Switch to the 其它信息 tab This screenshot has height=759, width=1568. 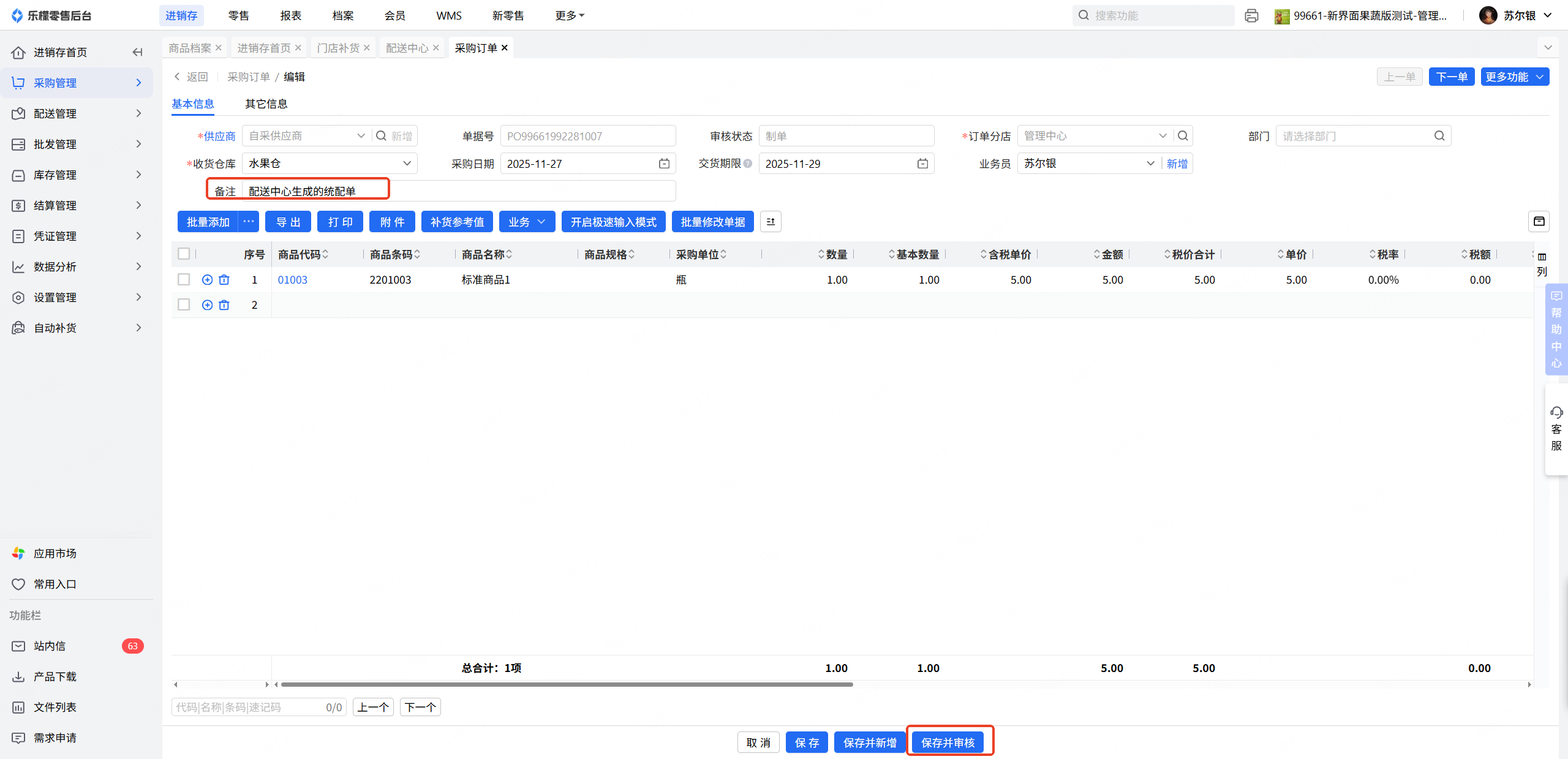(x=266, y=104)
